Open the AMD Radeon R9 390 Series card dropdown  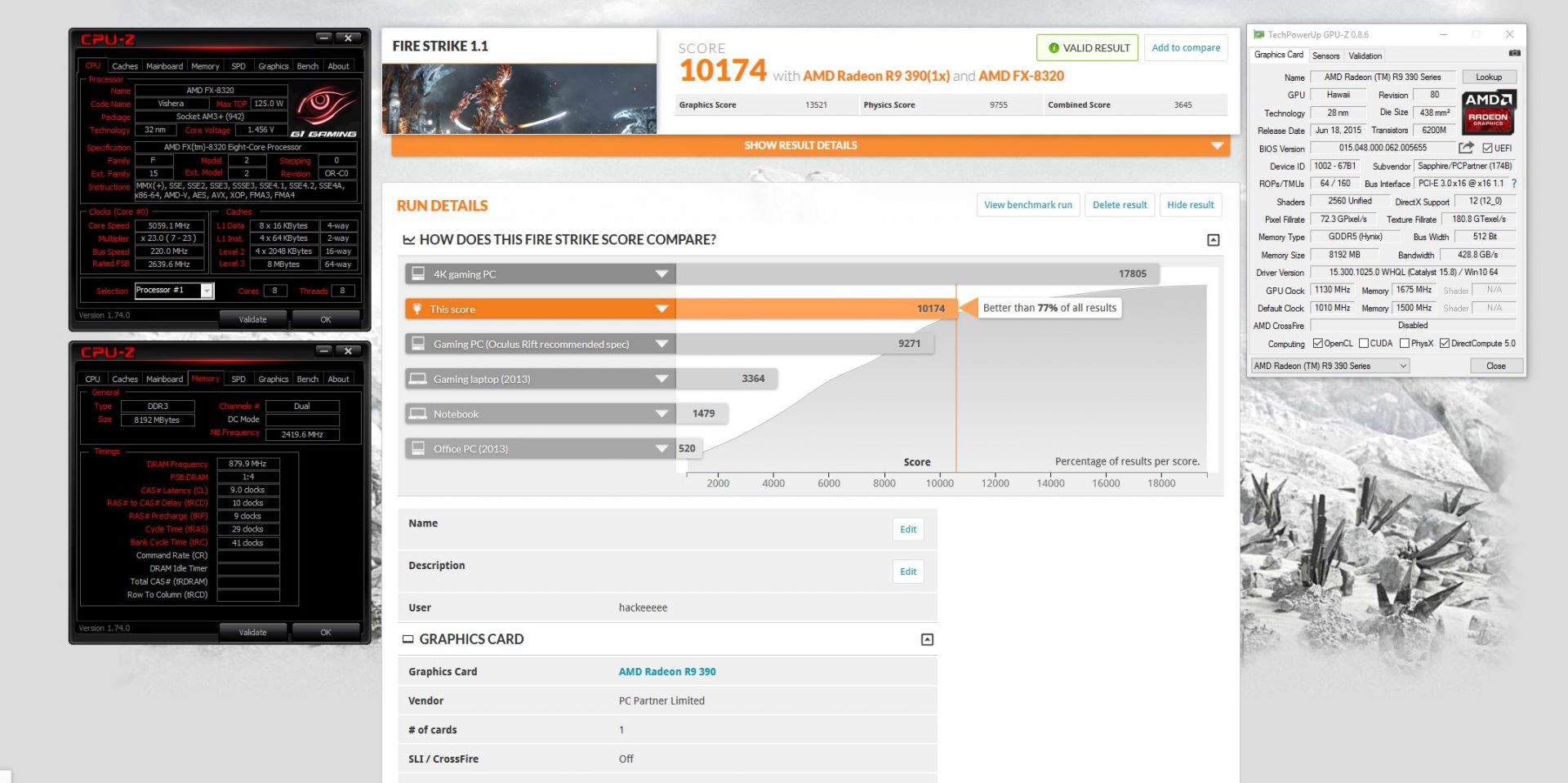(1330, 366)
